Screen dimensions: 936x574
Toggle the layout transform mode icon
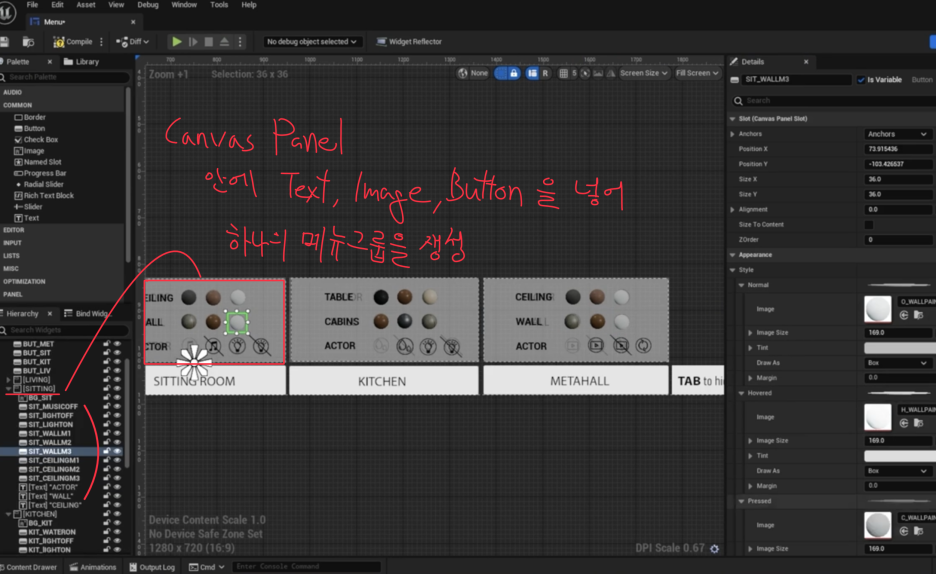(x=532, y=73)
